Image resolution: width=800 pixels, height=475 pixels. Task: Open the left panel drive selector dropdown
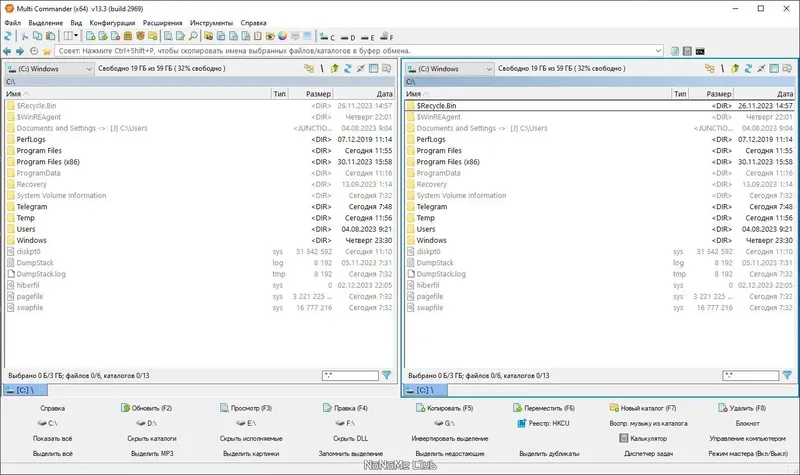[x=49, y=68]
